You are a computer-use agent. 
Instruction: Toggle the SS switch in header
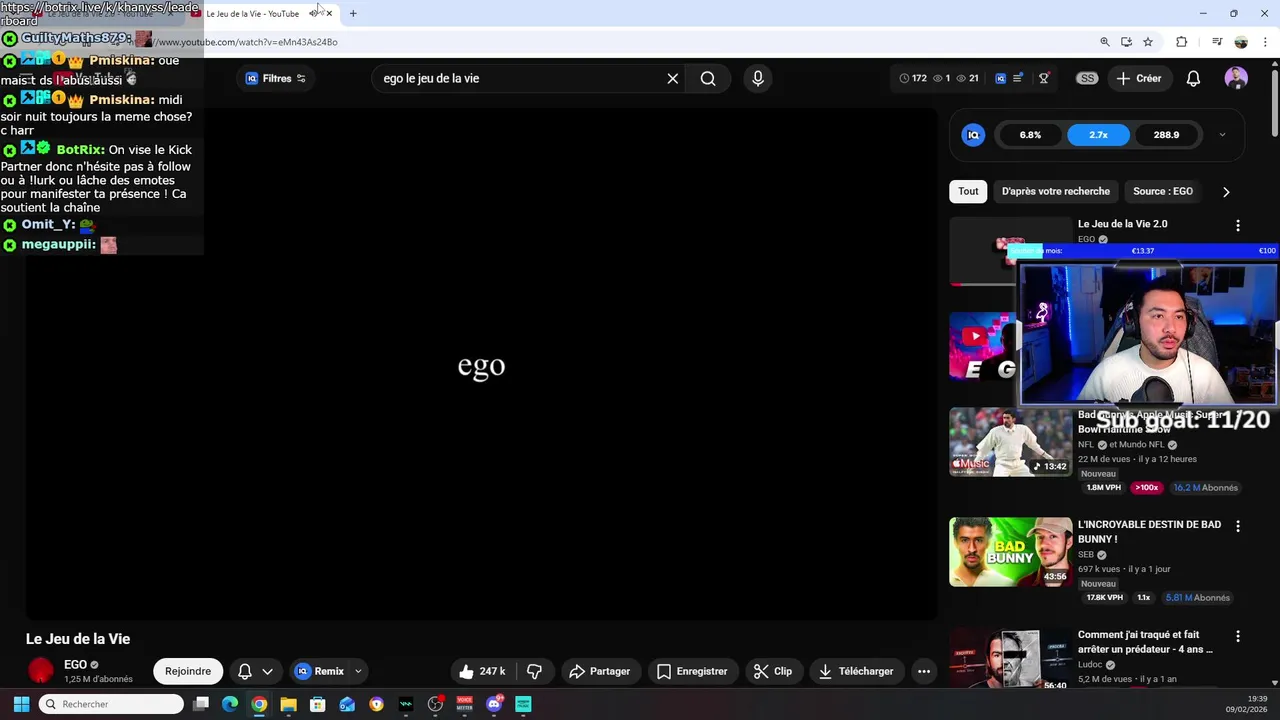pyautogui.click(x=1087, y=78)
